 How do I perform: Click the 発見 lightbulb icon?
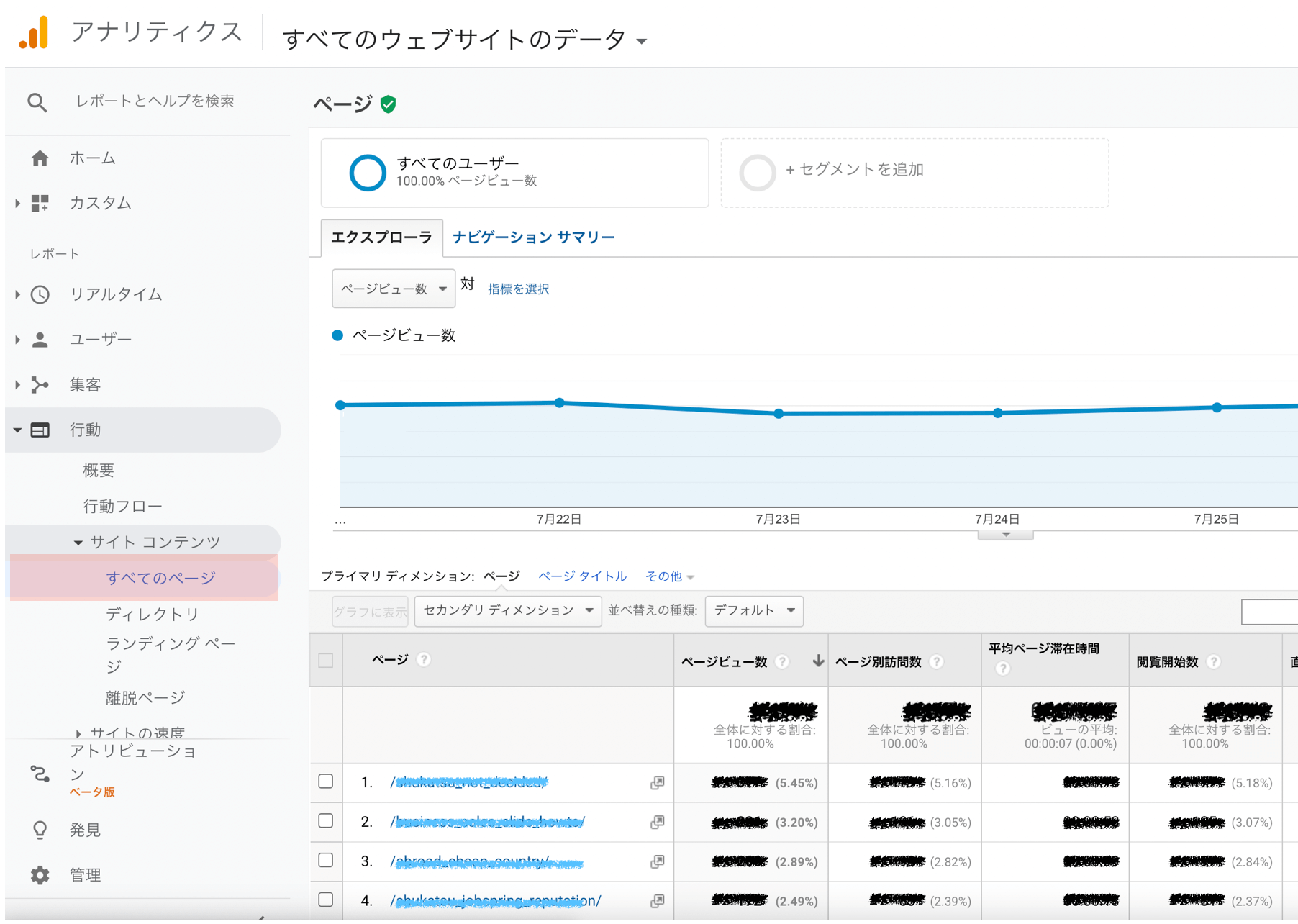pos(40,829)
